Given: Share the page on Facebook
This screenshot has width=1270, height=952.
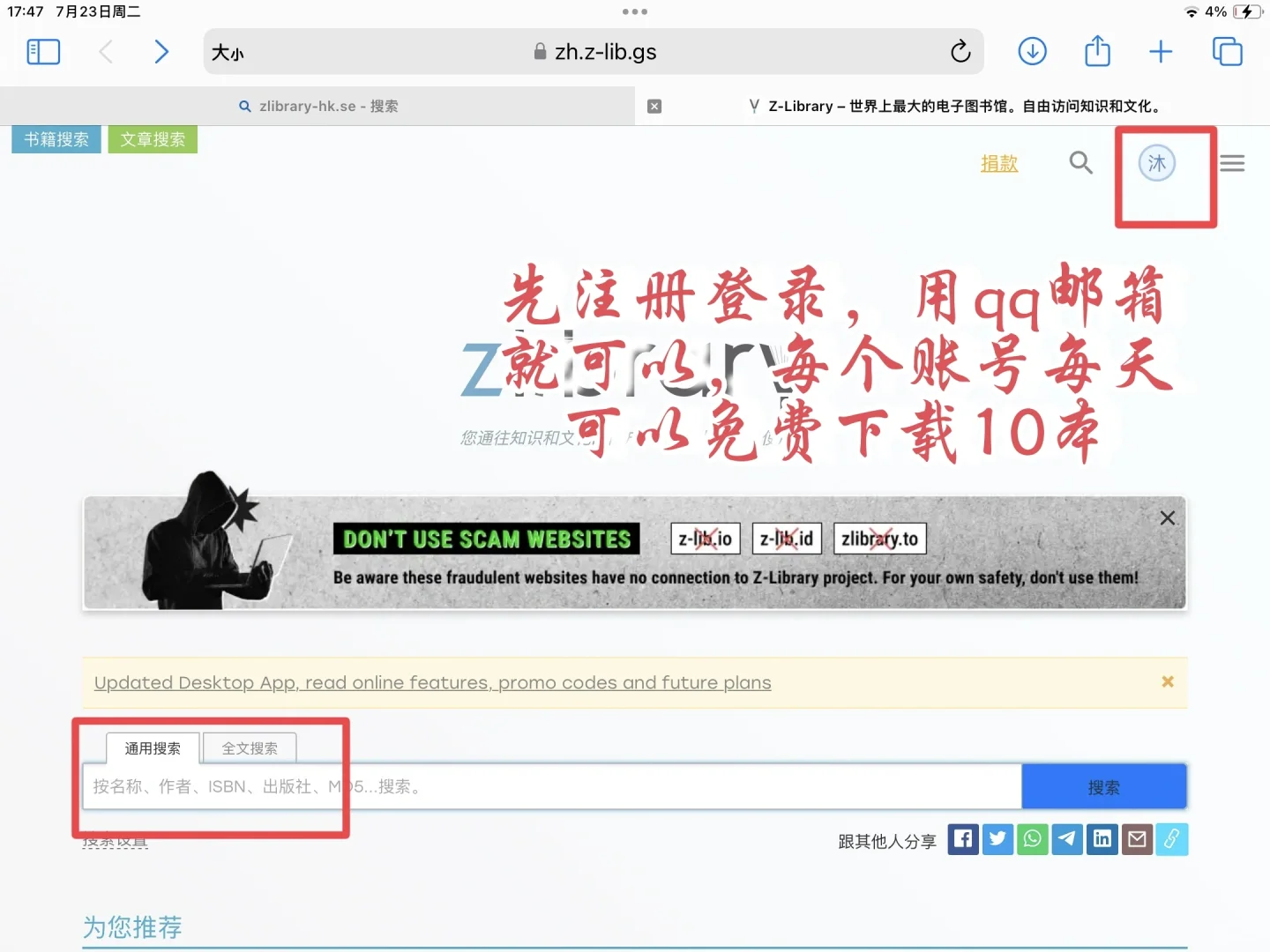Looking at the screenshot, I should click(963, 839).
